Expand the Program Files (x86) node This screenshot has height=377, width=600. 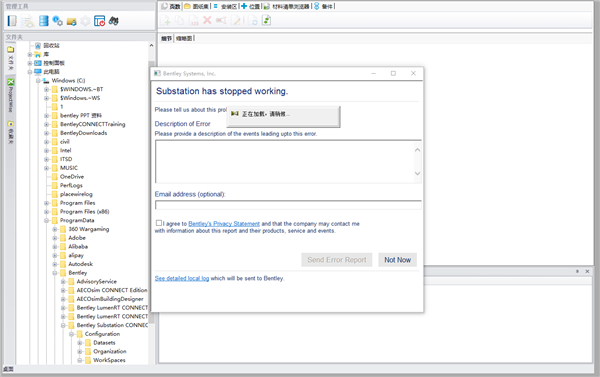pyautogui.click(x=46, y=212)
